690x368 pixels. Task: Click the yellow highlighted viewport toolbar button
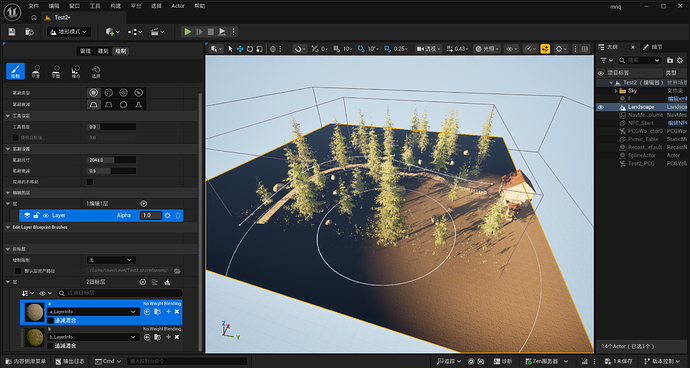pyautogui.click(x=545, y=49)
